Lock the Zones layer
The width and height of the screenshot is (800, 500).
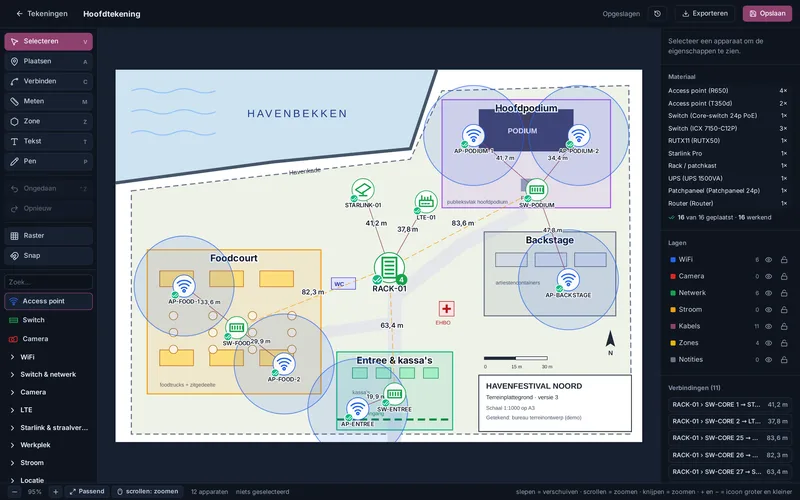[784, 343]
